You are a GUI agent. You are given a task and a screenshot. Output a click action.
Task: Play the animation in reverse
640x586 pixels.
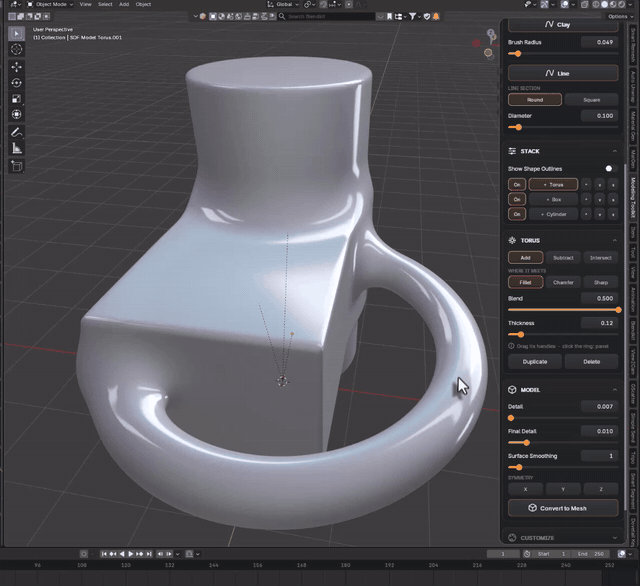(122, 554)
